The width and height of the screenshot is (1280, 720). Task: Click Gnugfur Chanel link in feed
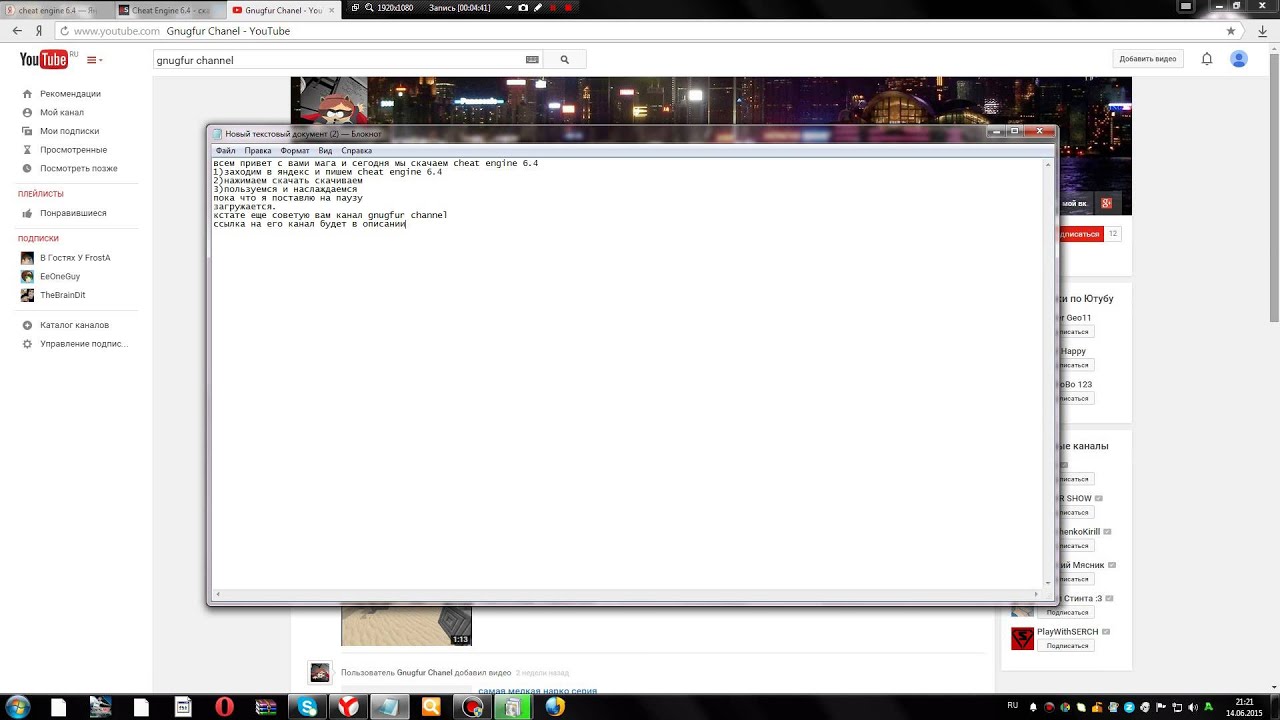pos(424,673)
